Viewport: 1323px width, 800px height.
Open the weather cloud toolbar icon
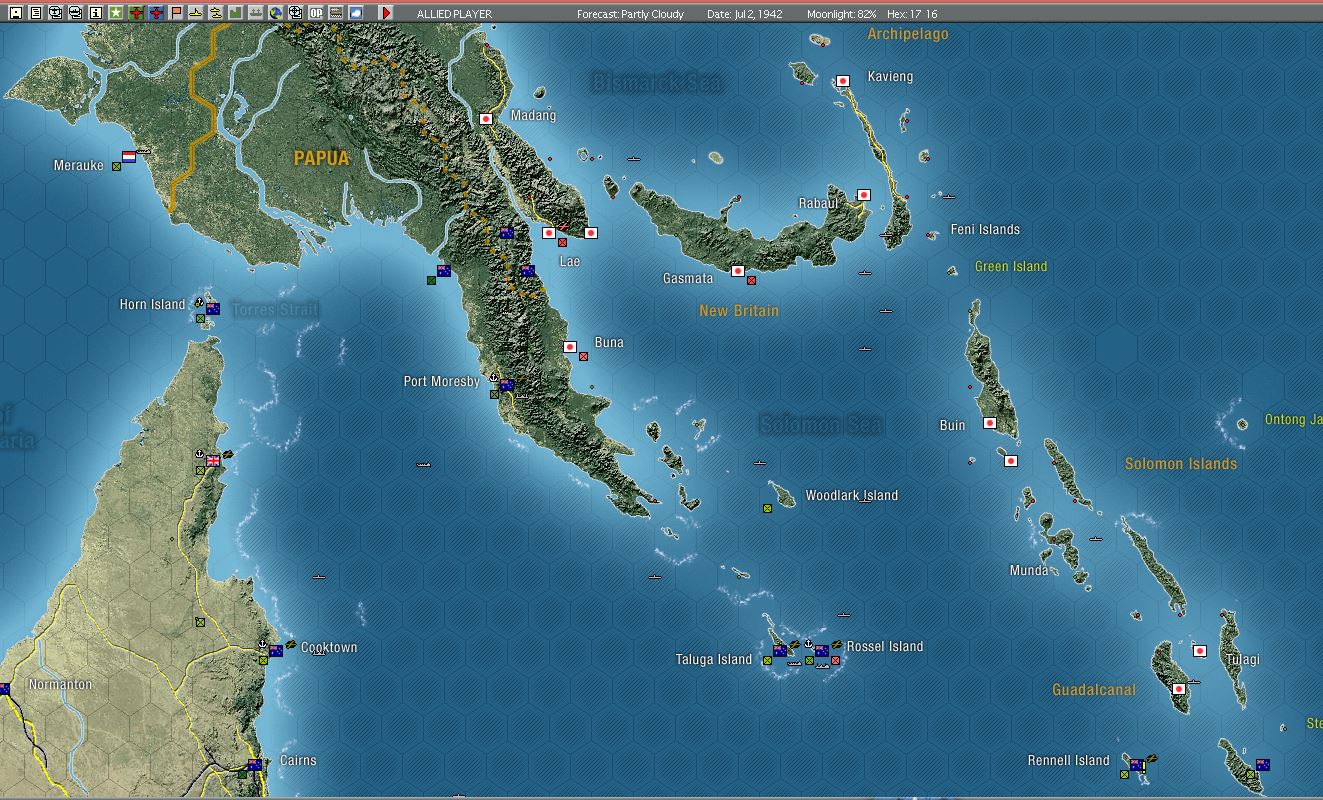pos(356,13)
